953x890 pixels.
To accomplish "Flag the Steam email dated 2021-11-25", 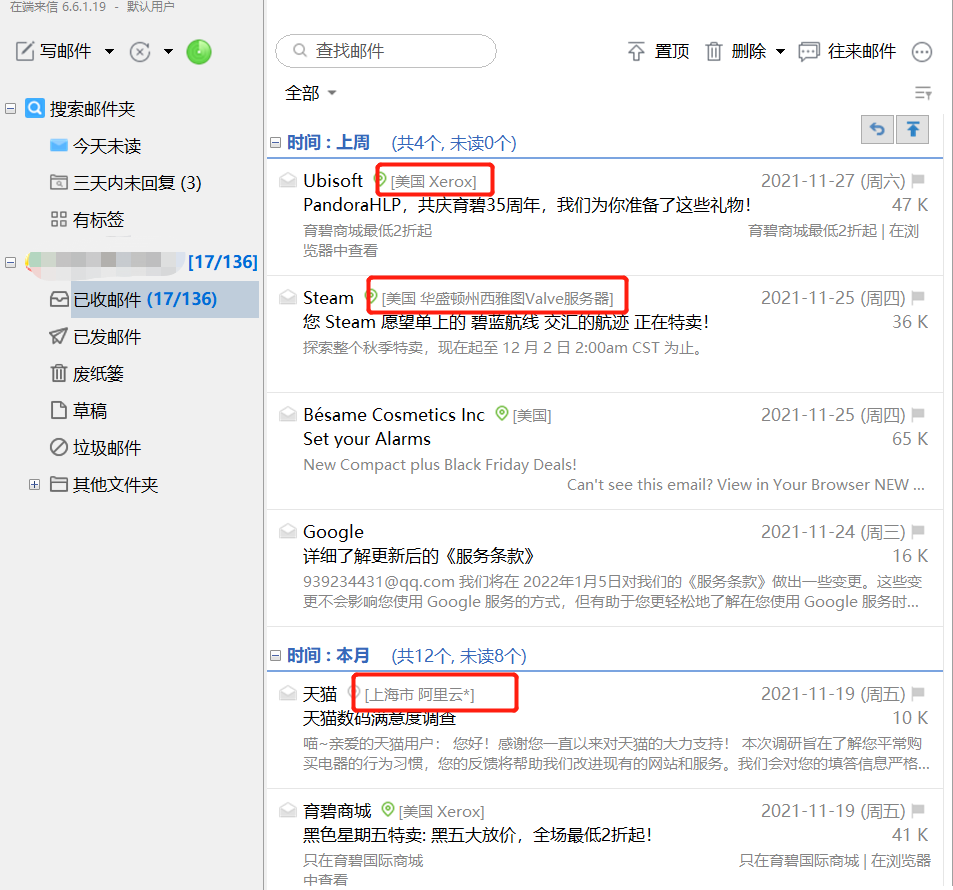I will (x=918, y=297).
